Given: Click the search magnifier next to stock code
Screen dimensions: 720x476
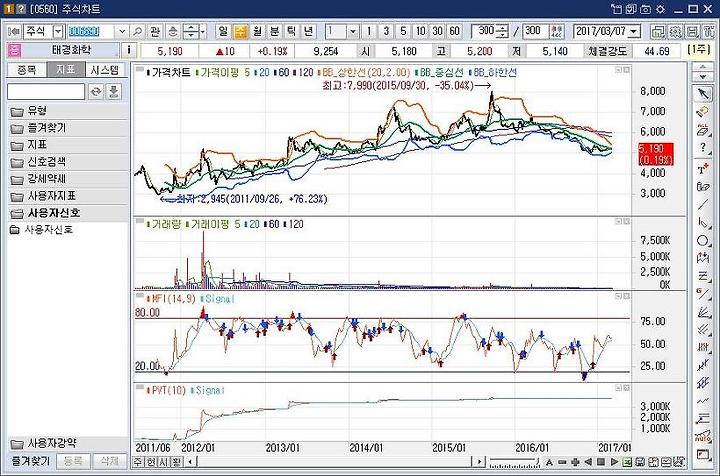Looking at the screenshot, I should coord(137,32).
